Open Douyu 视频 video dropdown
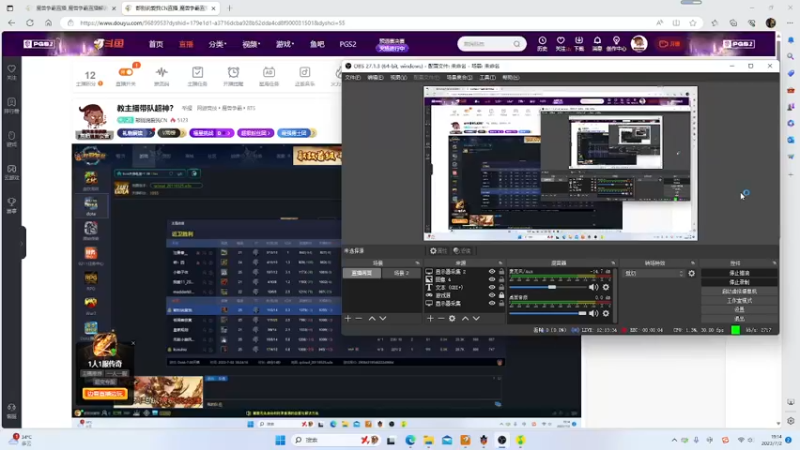Image resolution: width=800 pixels, height=450 pixels. coord(251,44)
